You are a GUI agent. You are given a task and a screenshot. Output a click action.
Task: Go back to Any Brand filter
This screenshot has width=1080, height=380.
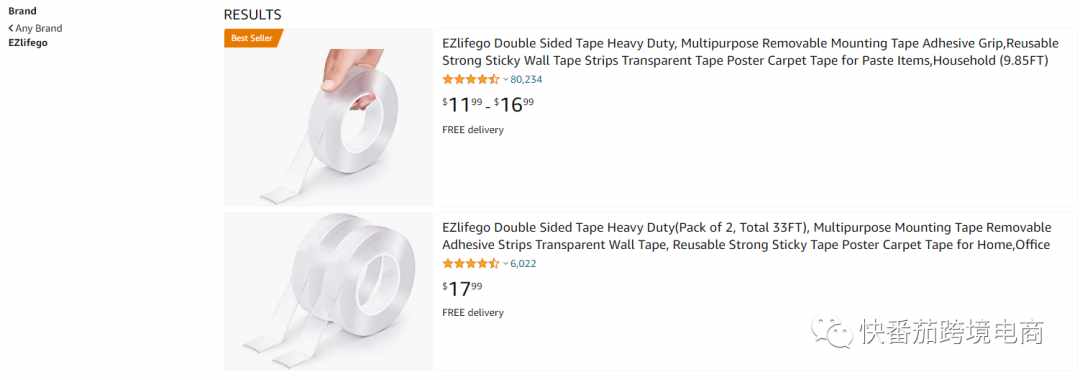[35, 28]
